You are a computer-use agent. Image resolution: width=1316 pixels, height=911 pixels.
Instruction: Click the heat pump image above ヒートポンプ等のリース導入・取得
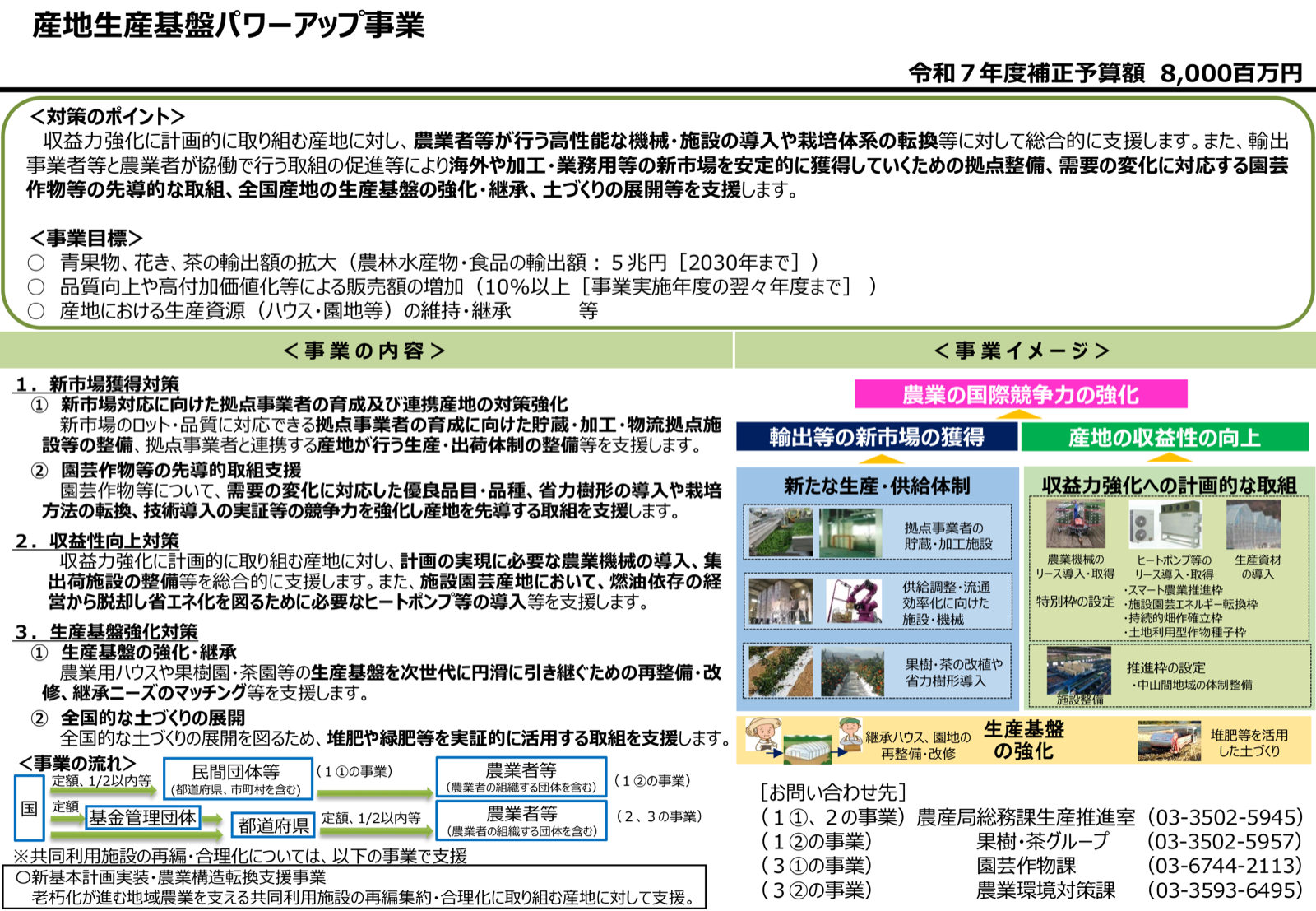coord(1165,526)
